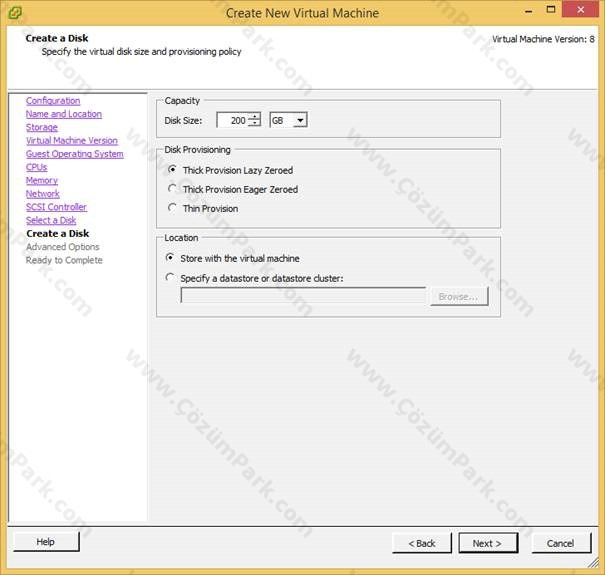The image size is (605, 575).
Task: Click the window resize grip corner
Action: click(594, 563)
